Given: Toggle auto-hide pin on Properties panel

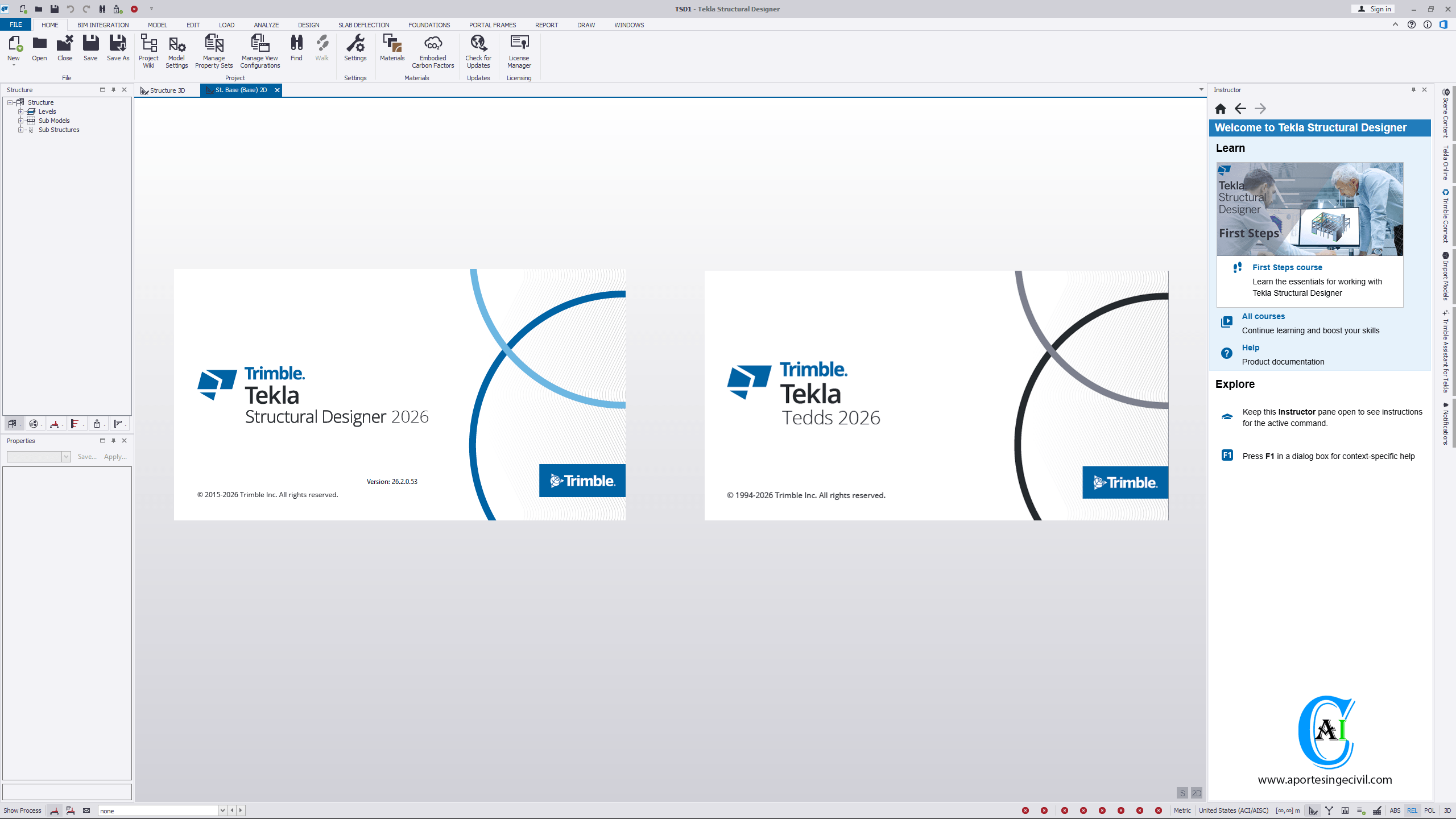Looking at the screenshot, I should pos(113,441).
